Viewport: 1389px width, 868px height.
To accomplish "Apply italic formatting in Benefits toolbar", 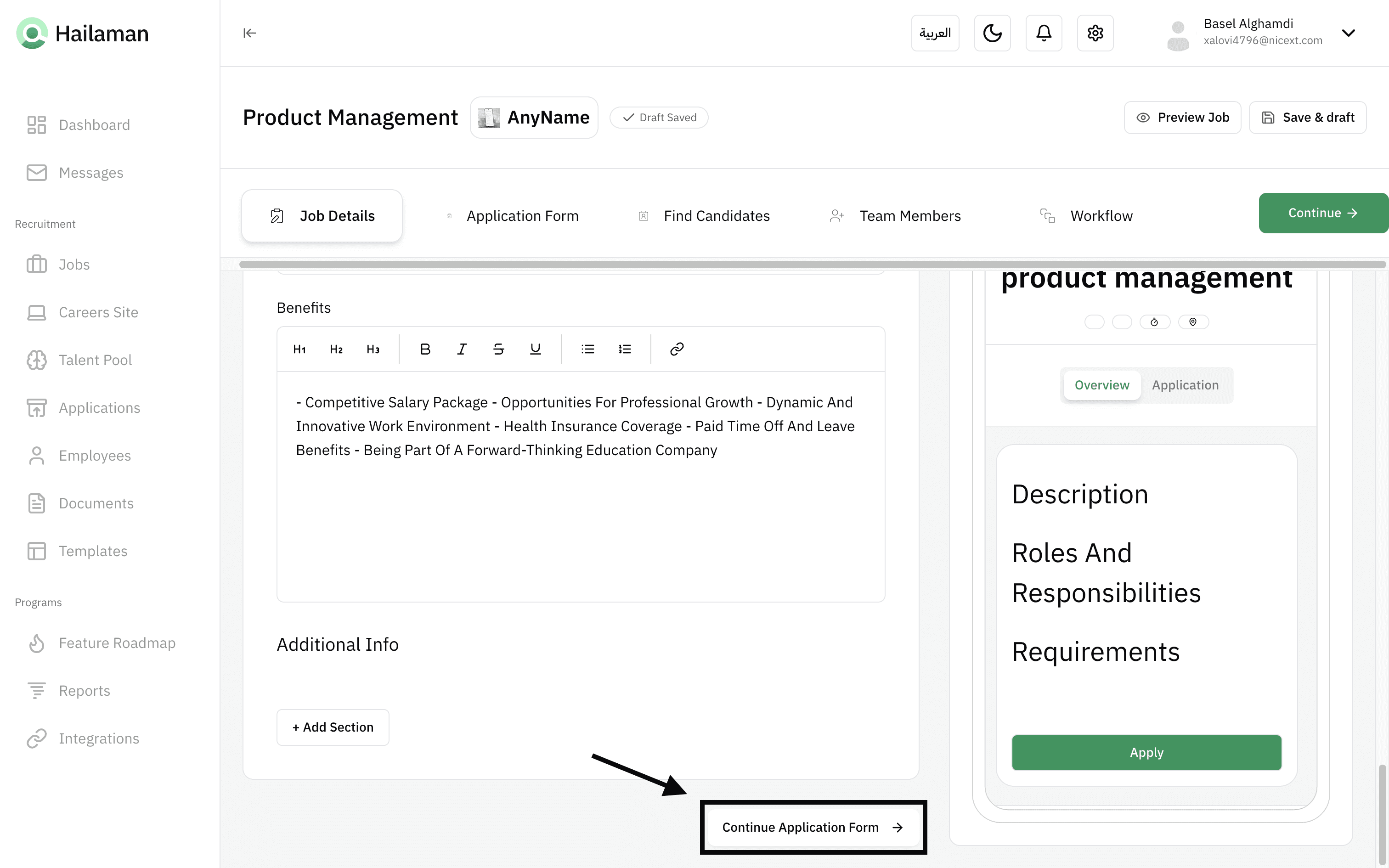I will point(462,349).
